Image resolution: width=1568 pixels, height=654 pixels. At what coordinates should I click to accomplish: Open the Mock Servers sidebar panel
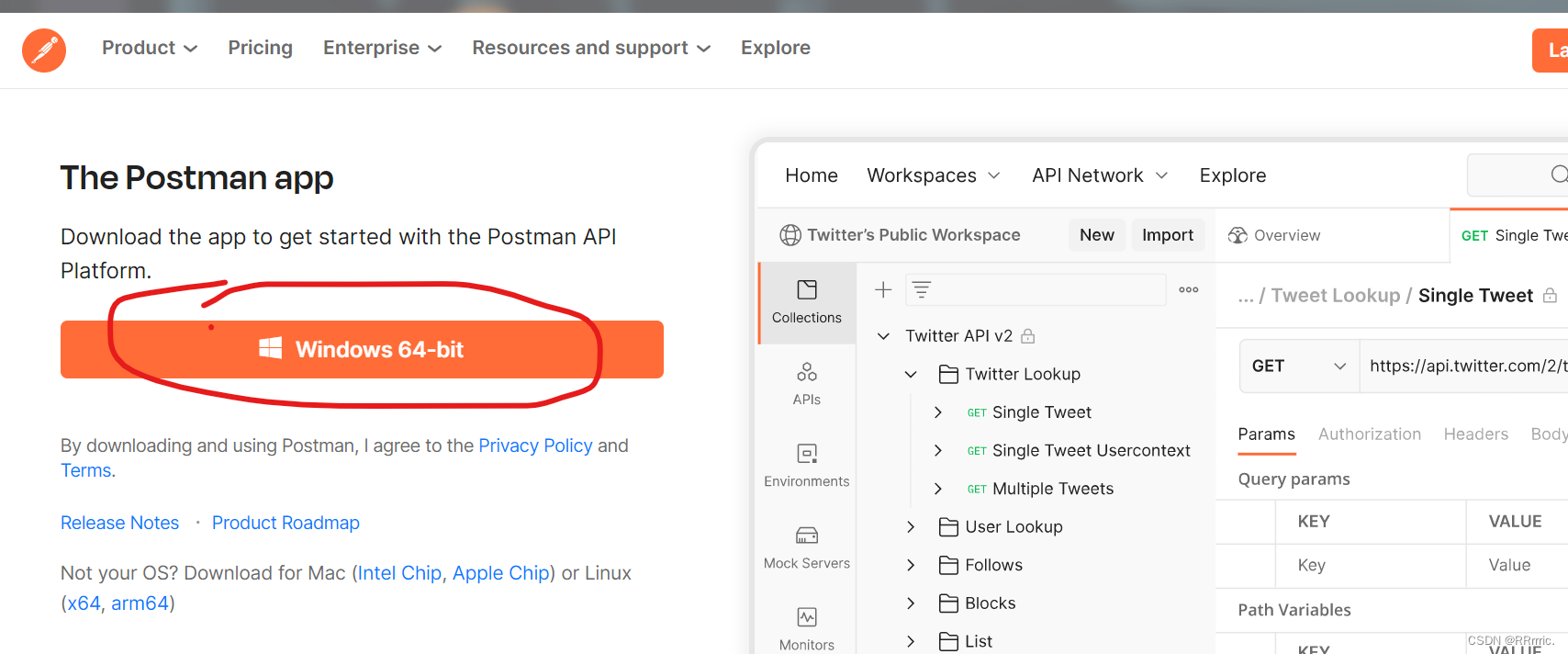click(807, 547)
